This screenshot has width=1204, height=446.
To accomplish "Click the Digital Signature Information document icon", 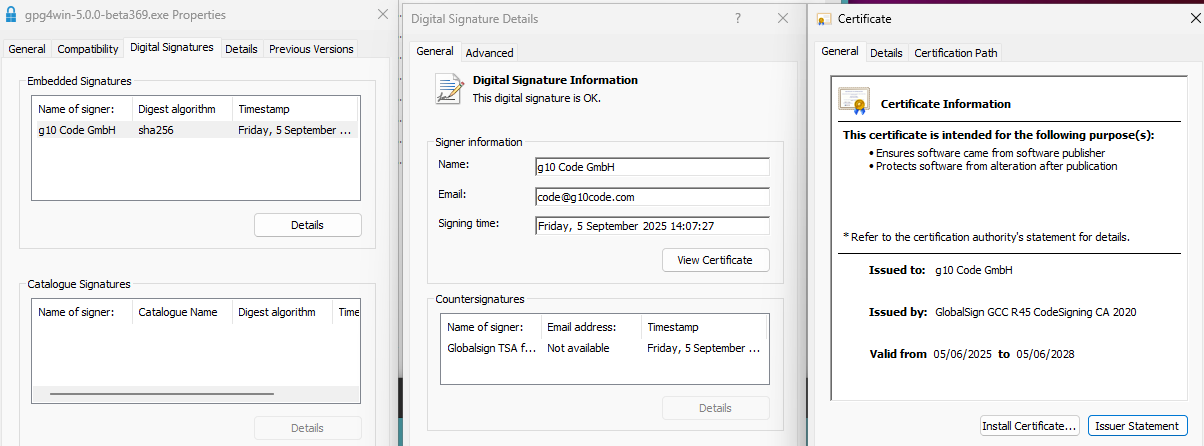I will click(449, 89).
